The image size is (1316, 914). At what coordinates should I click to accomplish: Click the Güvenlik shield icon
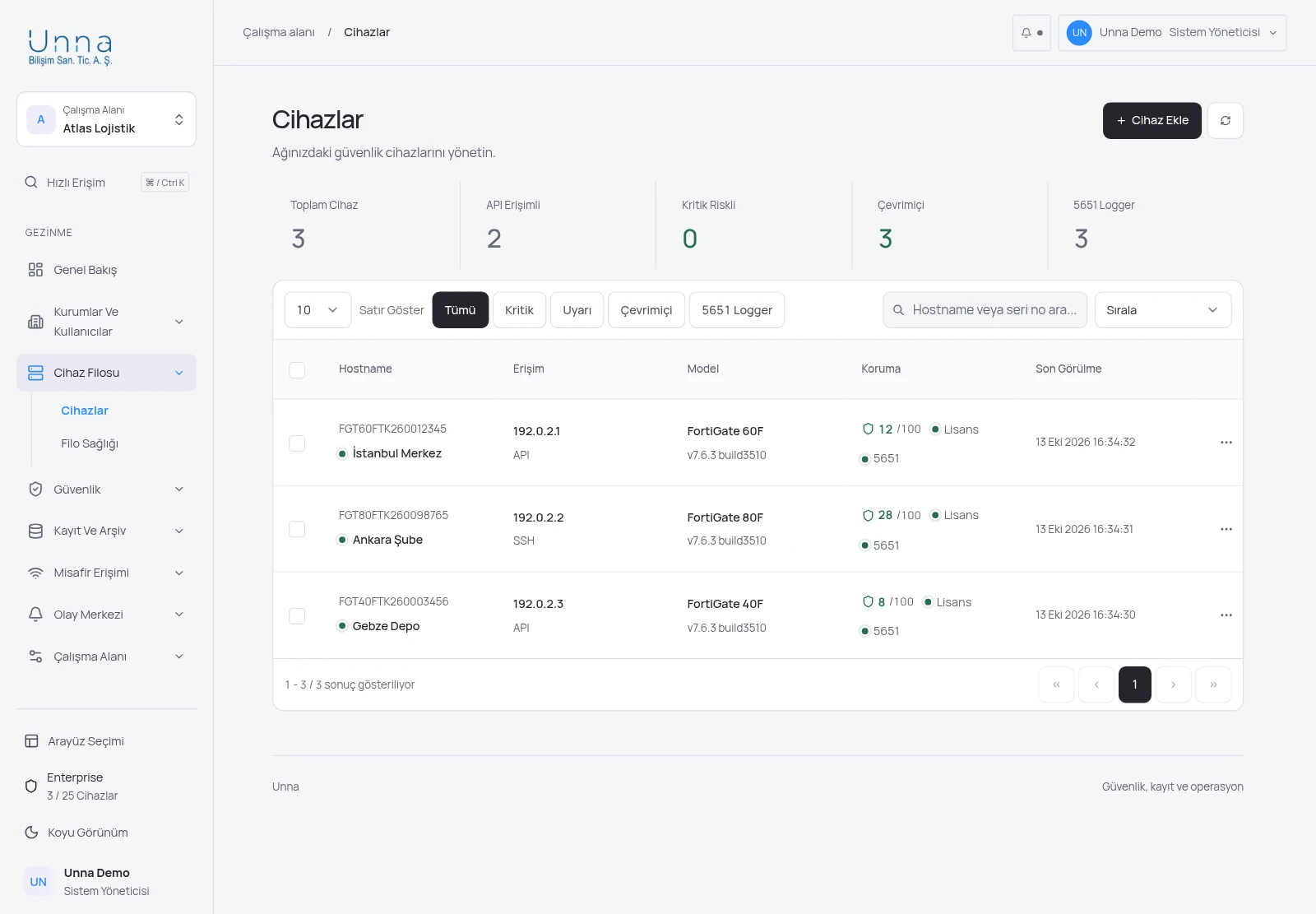(35, 489)
